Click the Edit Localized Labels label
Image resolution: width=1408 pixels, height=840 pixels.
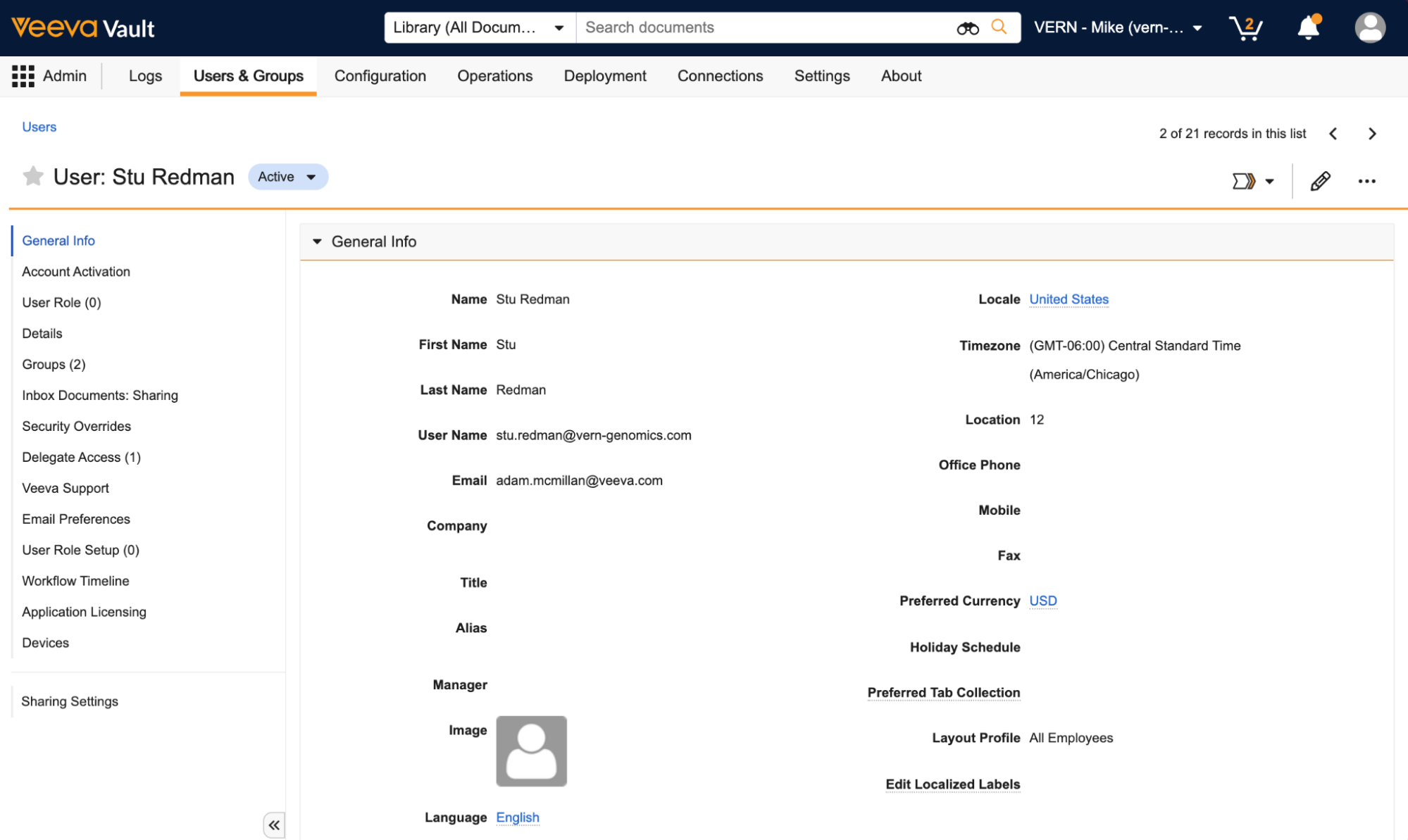point(952,784)
